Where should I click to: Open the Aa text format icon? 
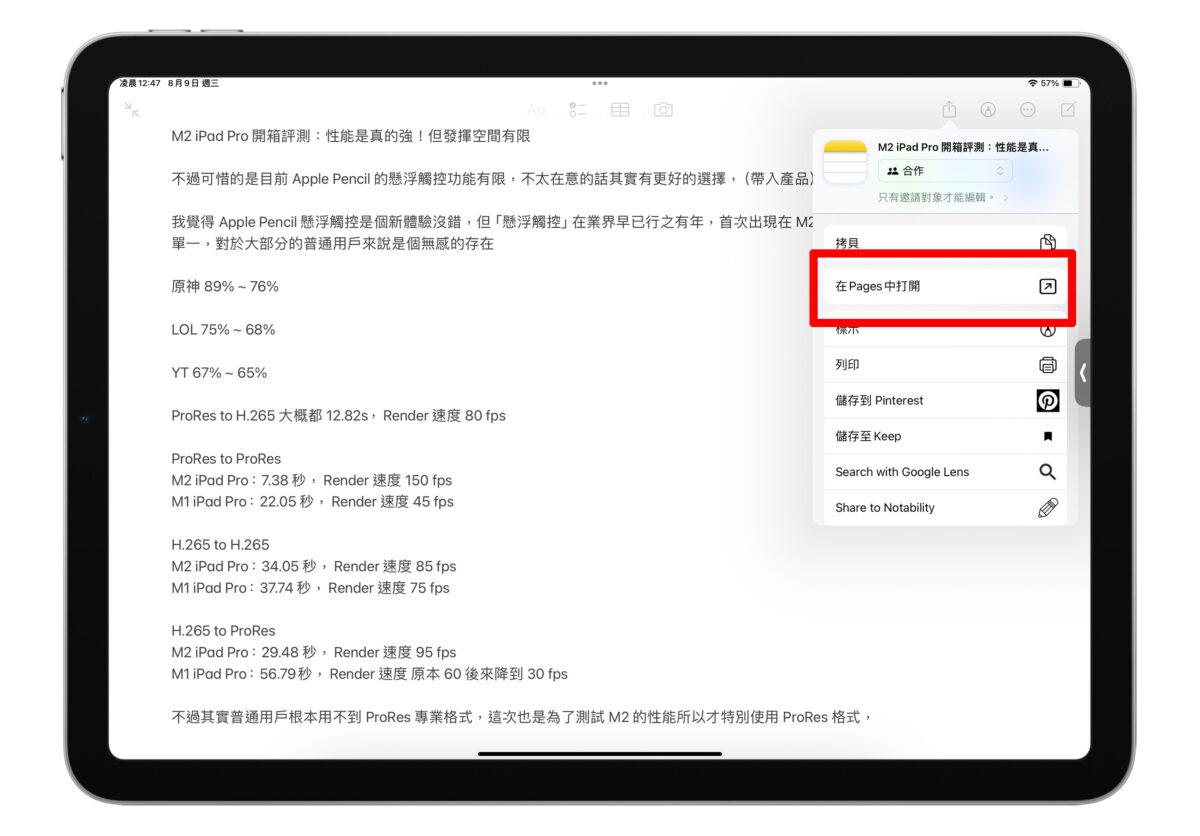coord(537,110)
